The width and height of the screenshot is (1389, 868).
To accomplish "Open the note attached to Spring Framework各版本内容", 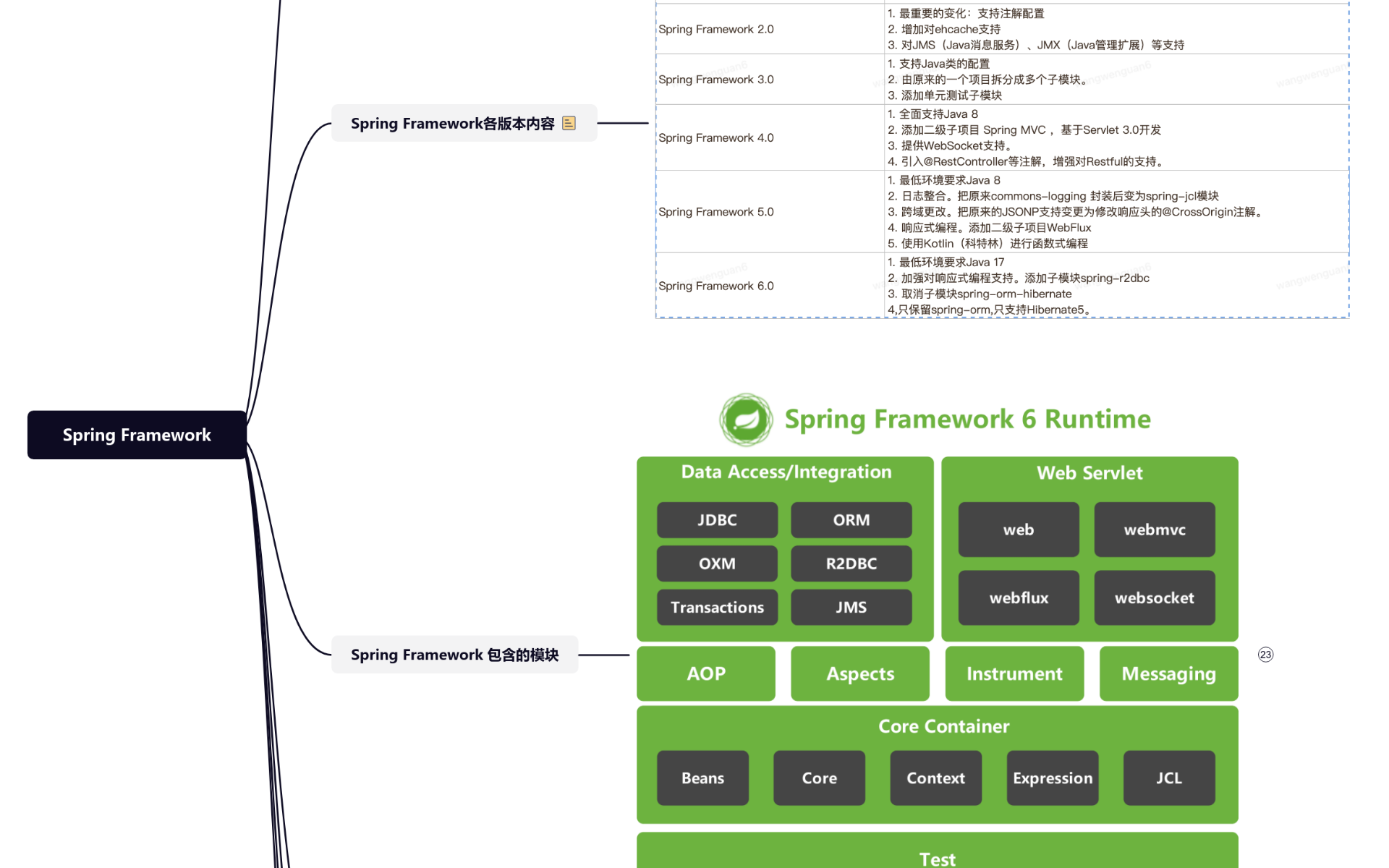I will click(x=569, y=123).
